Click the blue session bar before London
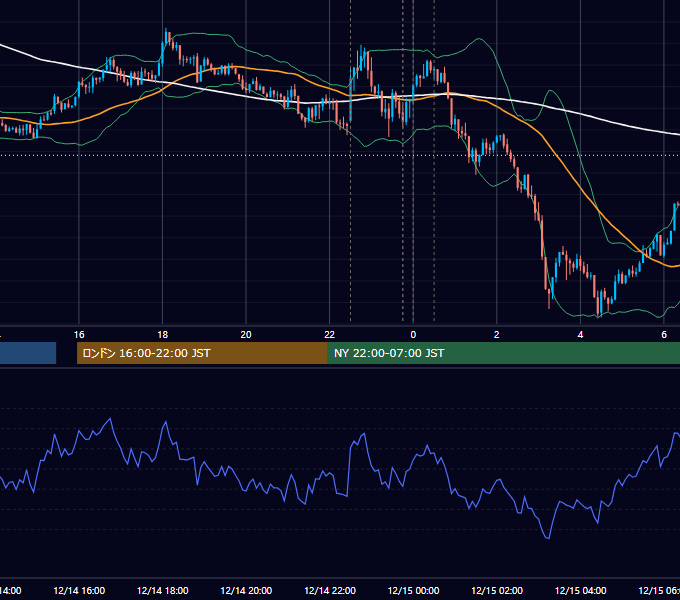This screenshot has height=600, width=680. pos(28,353)
